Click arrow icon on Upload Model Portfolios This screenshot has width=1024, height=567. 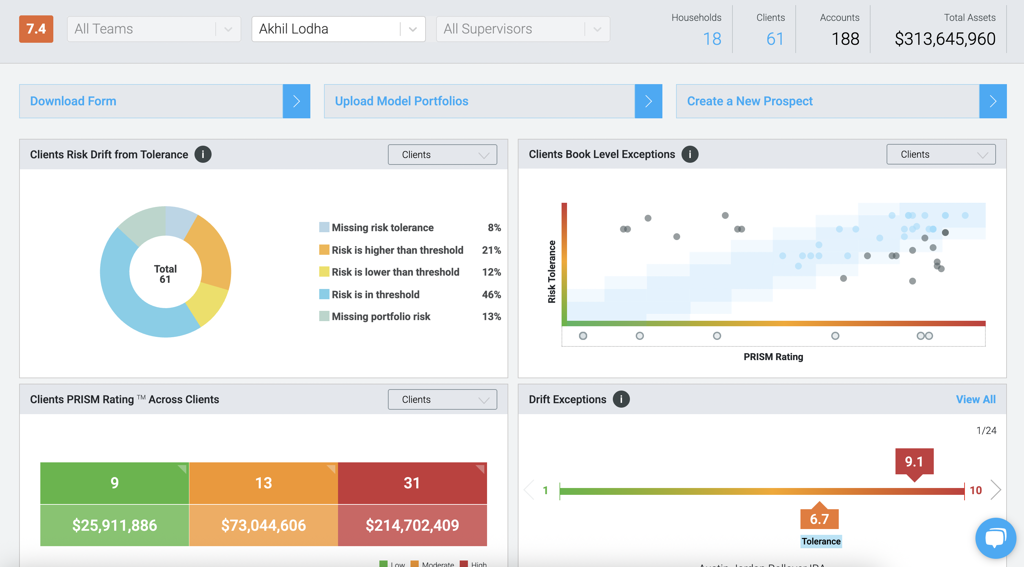(x=648, y=101)
